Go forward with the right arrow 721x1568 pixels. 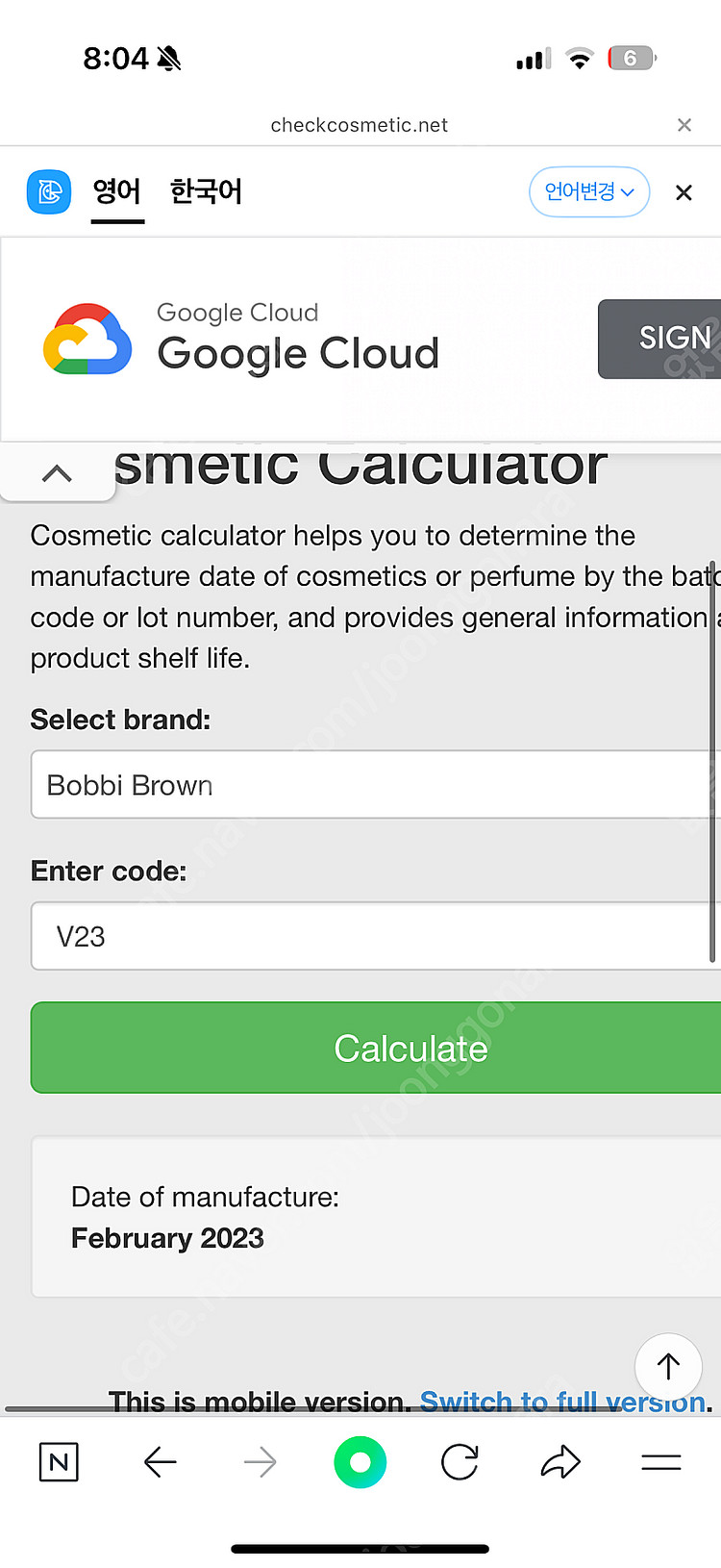pos(260,1462)
